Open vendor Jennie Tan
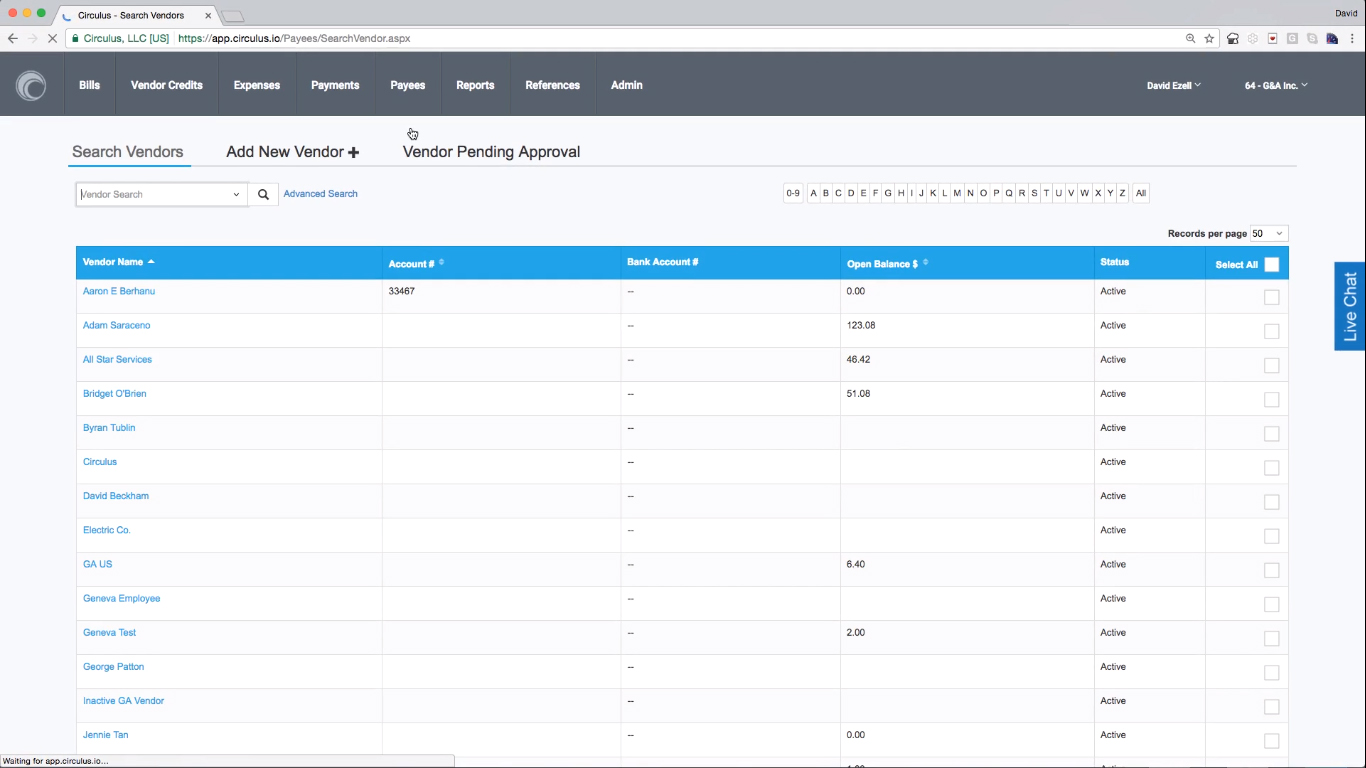Image resolution: width=1366 pixels, height=768 pixels. click(106, 735)
